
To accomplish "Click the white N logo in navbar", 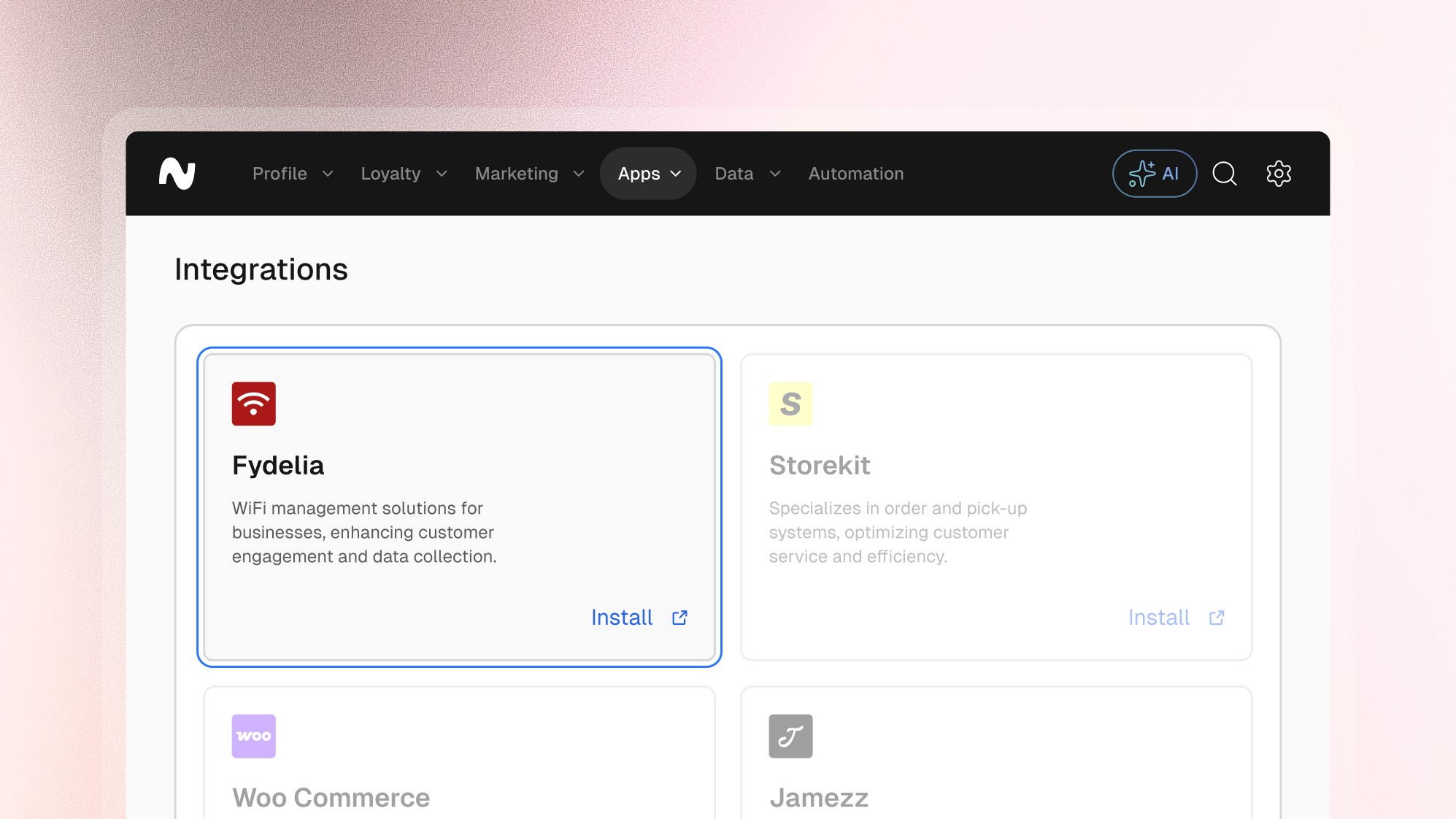I will click(177, 174).
